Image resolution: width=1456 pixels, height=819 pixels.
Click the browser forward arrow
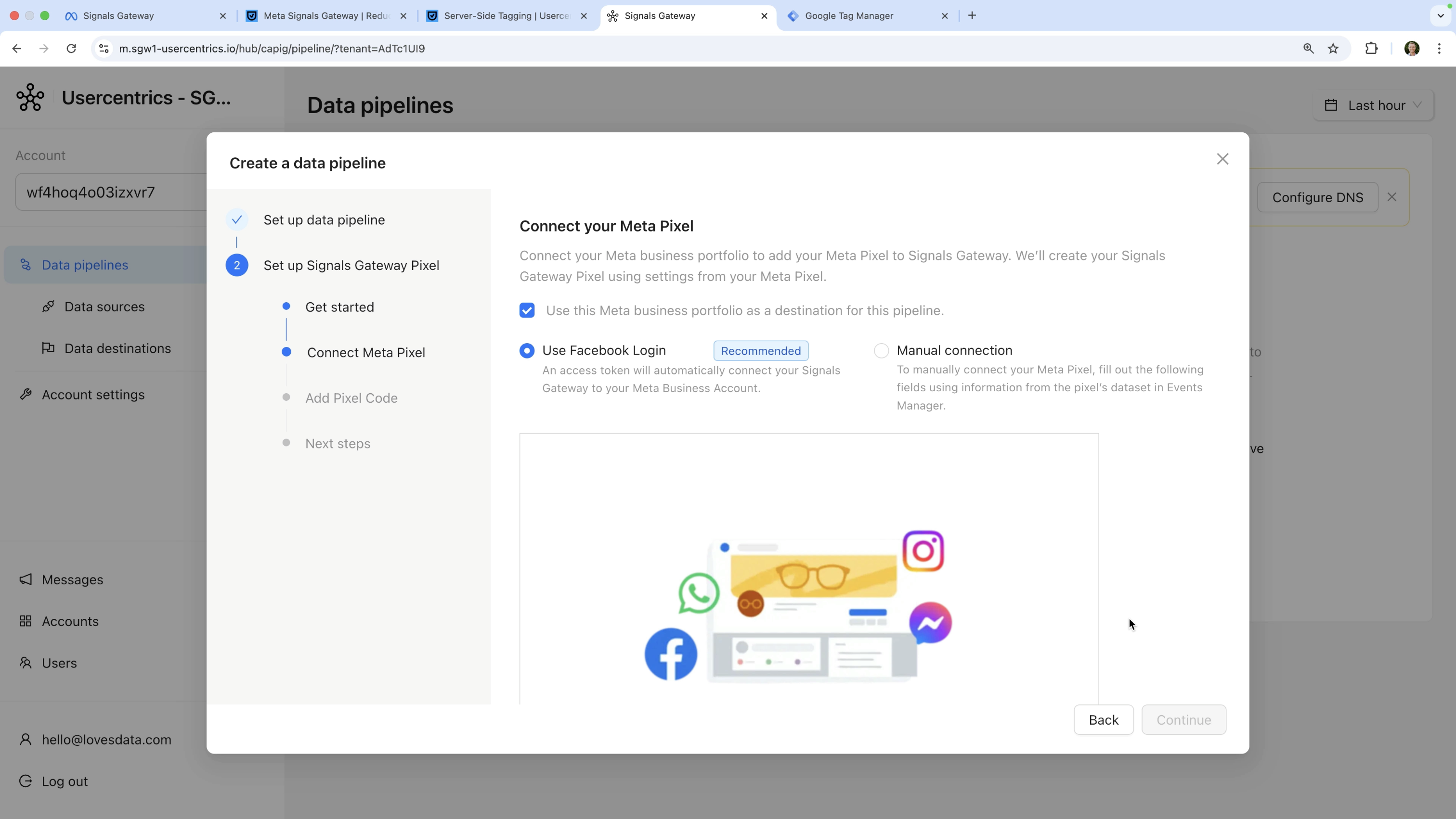click(x=44, y=49)
